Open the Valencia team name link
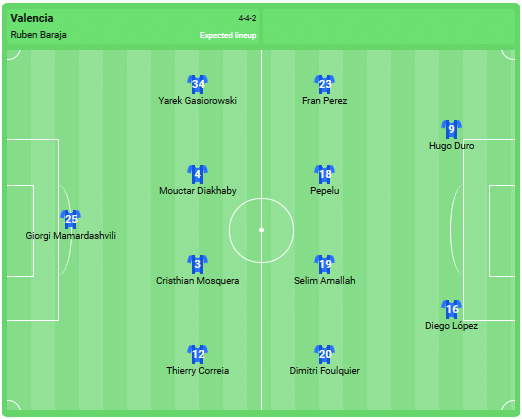 tap(32, 18)
